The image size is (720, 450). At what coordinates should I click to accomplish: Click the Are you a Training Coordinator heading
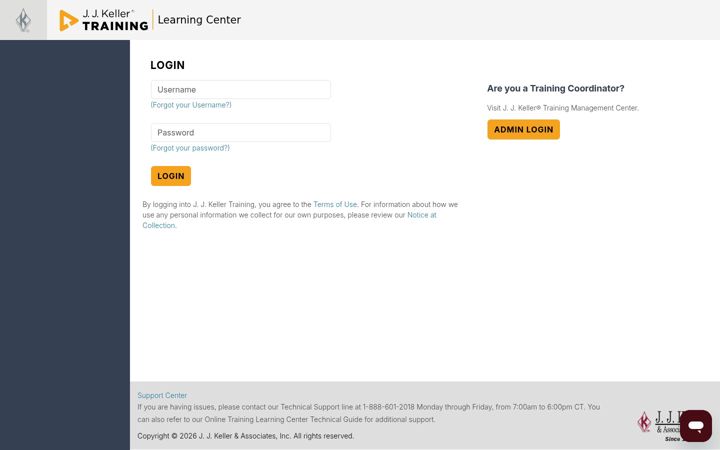pos(556,88)
